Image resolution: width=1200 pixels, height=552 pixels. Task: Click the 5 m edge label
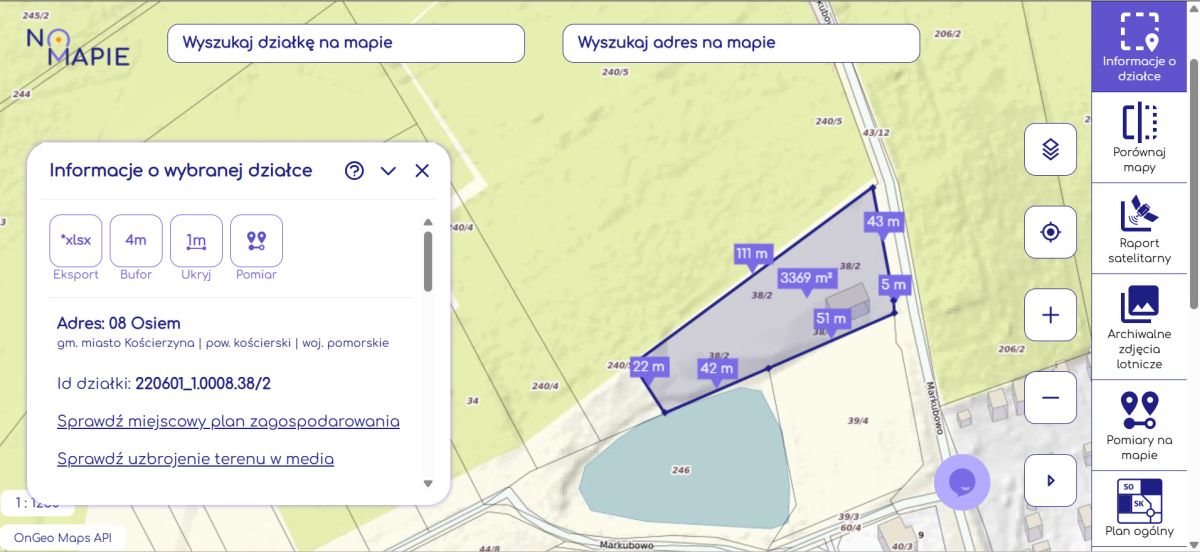pos(894,285)
